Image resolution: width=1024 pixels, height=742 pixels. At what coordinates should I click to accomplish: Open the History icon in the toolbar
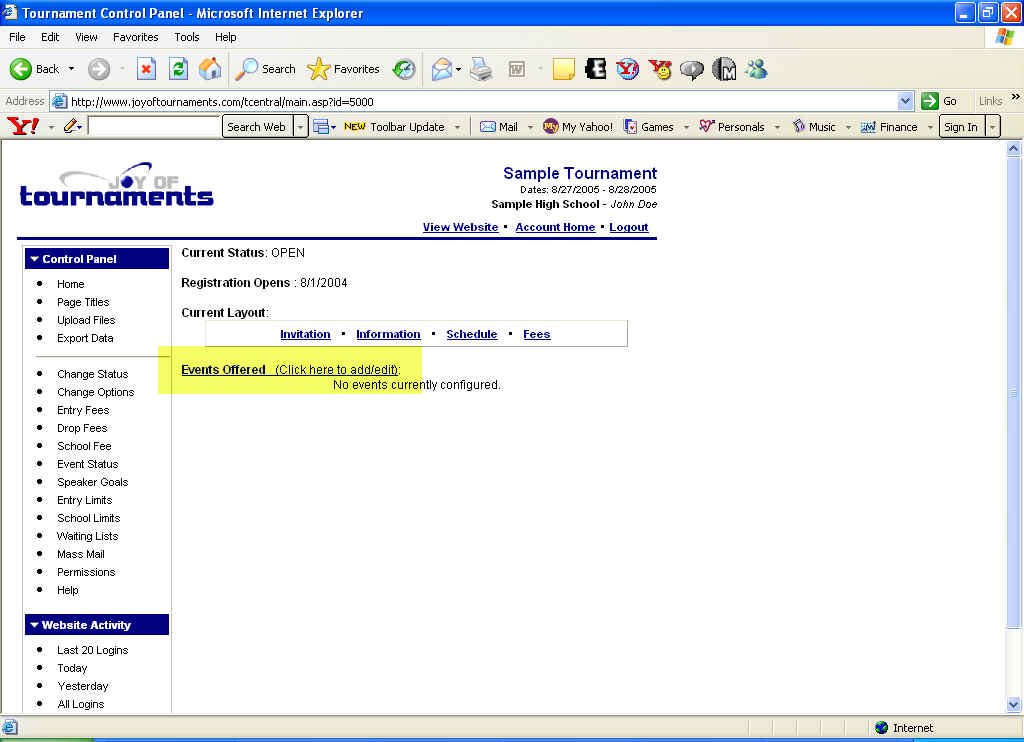pos(404,69)
